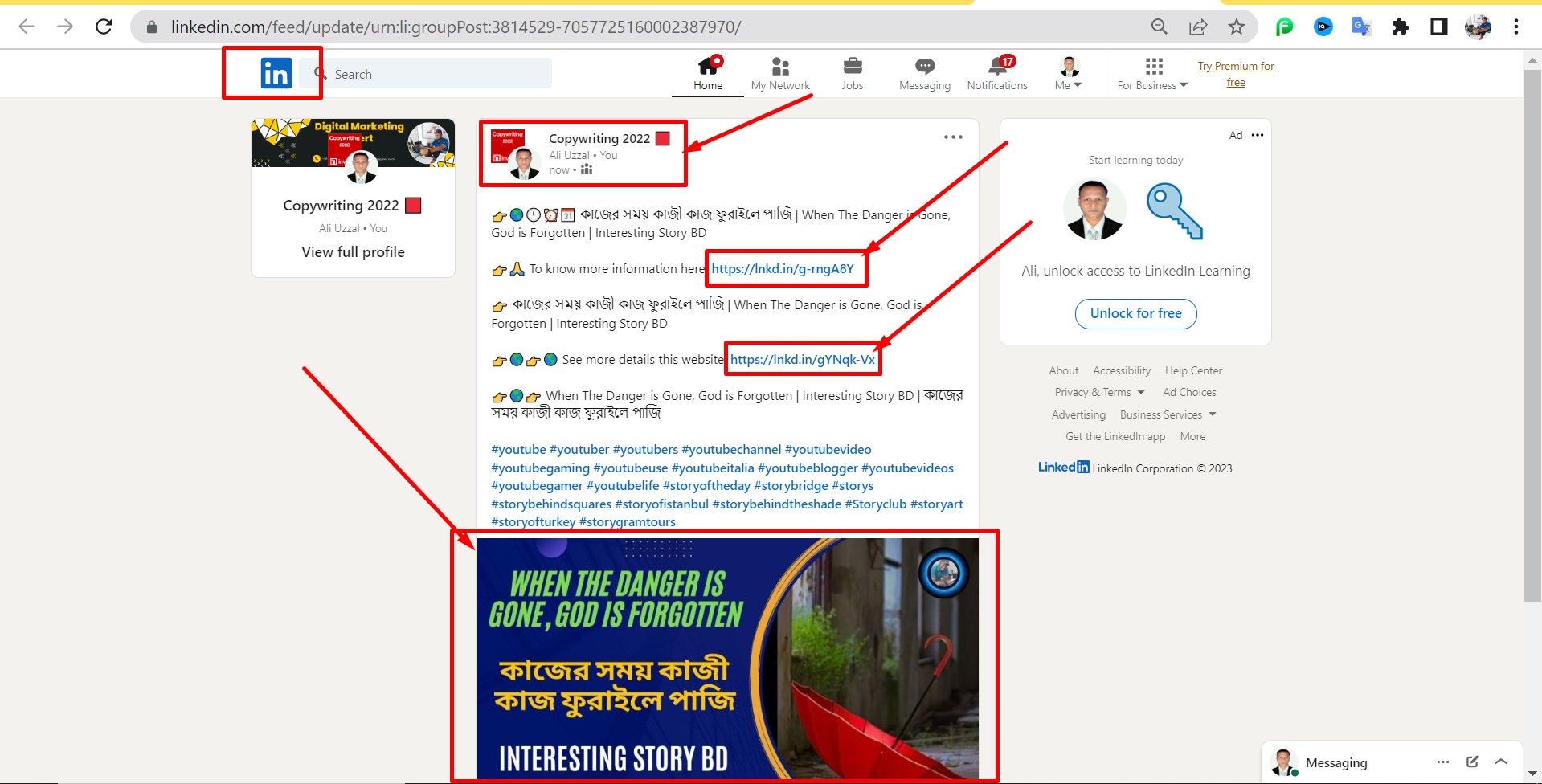Open the bottom Messaging overlay header
This screenshot has height=784, width=1542.
[x=1393, y=762]
